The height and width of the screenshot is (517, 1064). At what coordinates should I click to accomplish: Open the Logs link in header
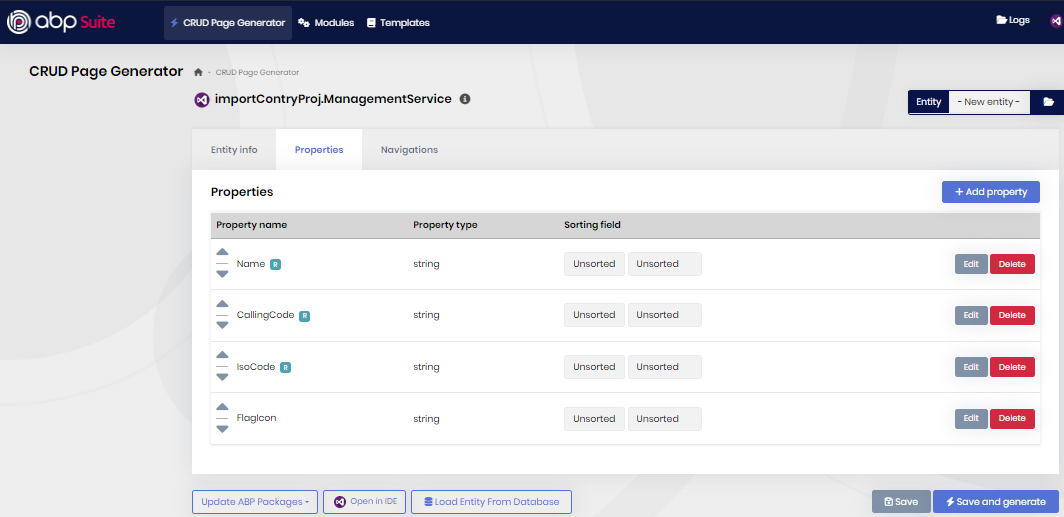[x=1012, y=20]
